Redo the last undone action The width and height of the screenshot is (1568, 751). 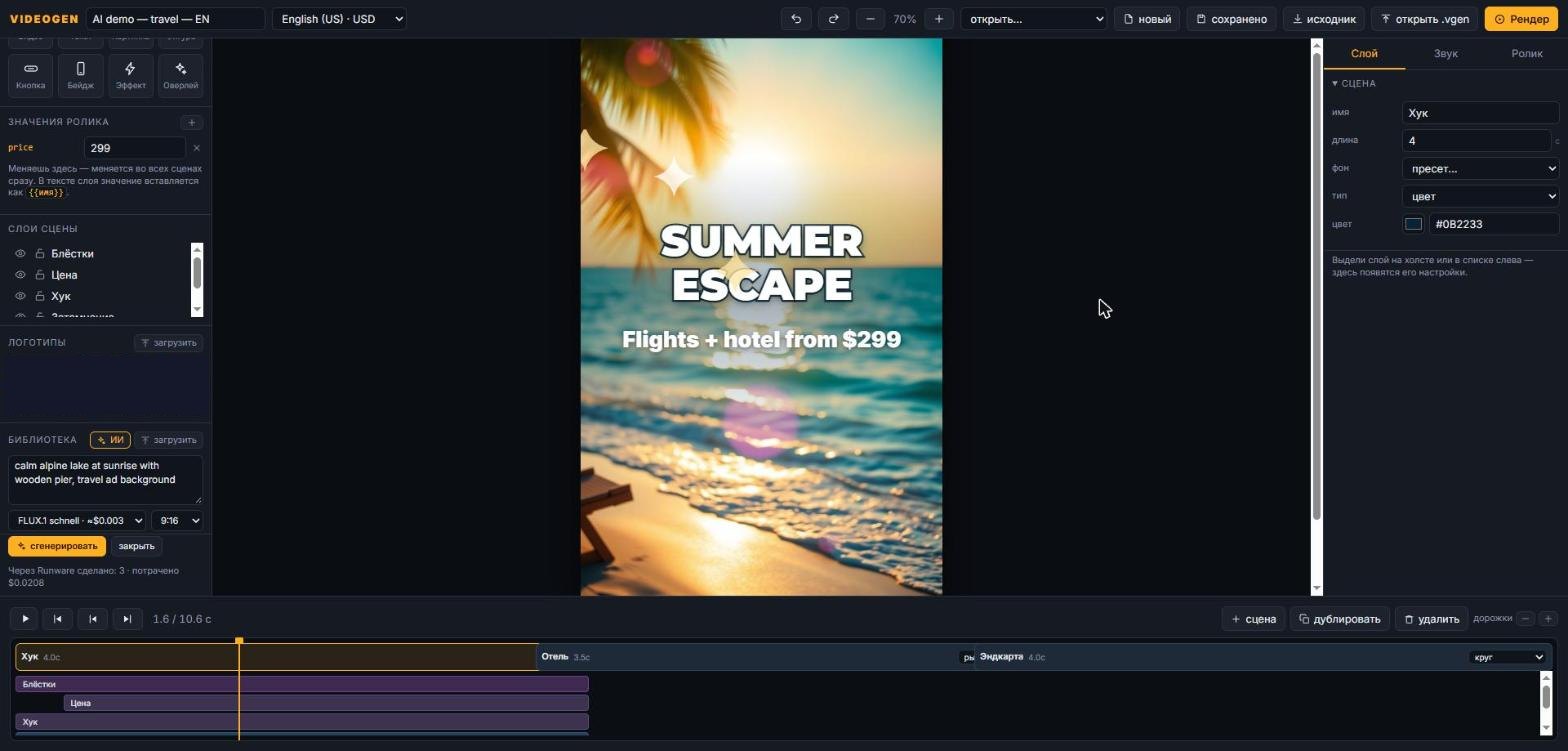(x=833, y=19)
